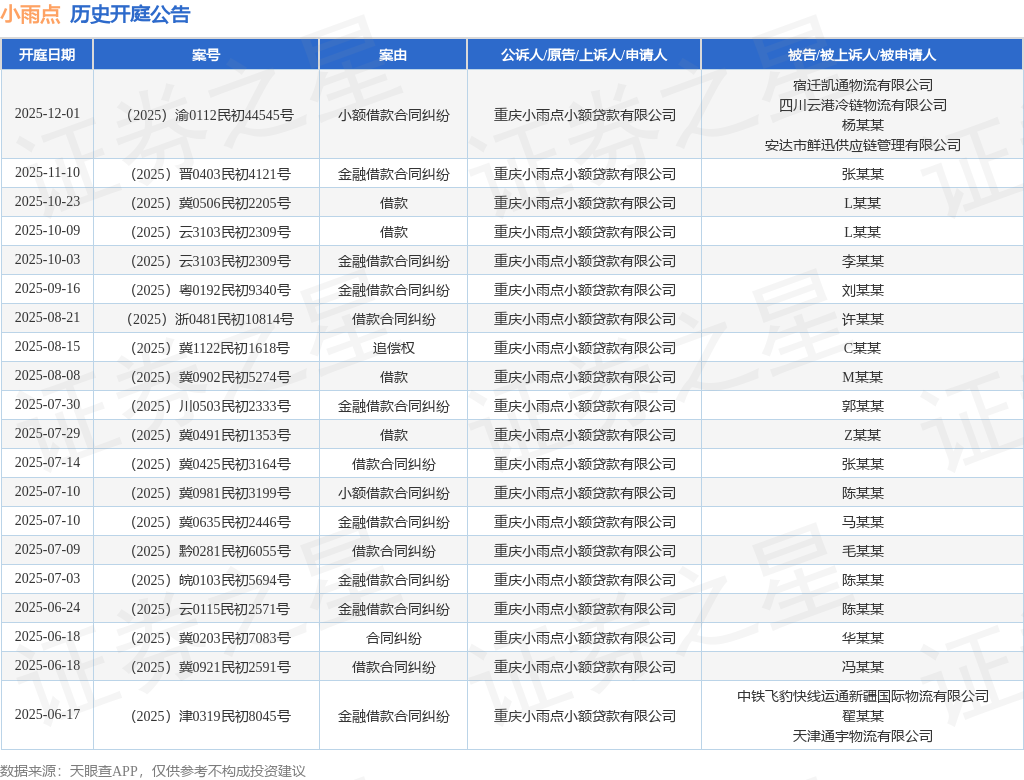Select case number 晋0403民初4121号
Viewport: 1024px width, 780px height.
point(210,174)
